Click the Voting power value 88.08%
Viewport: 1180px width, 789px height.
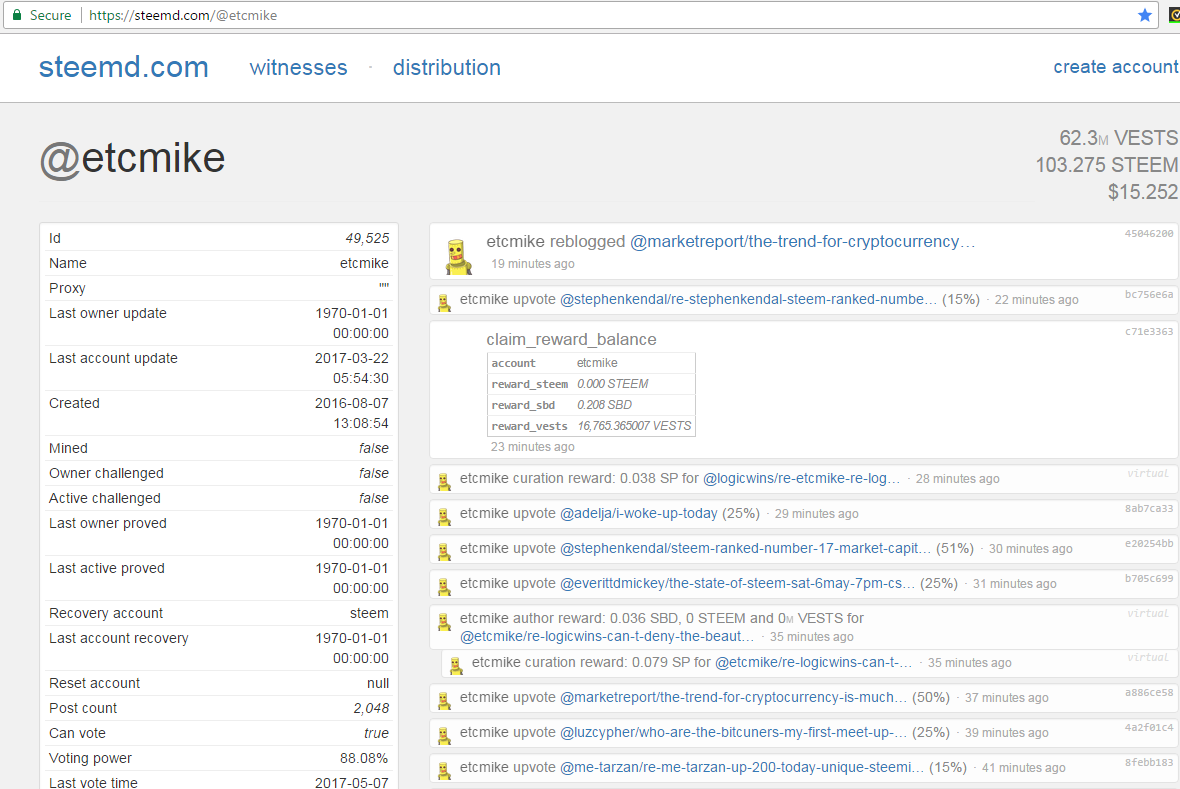tap(364, 758)
